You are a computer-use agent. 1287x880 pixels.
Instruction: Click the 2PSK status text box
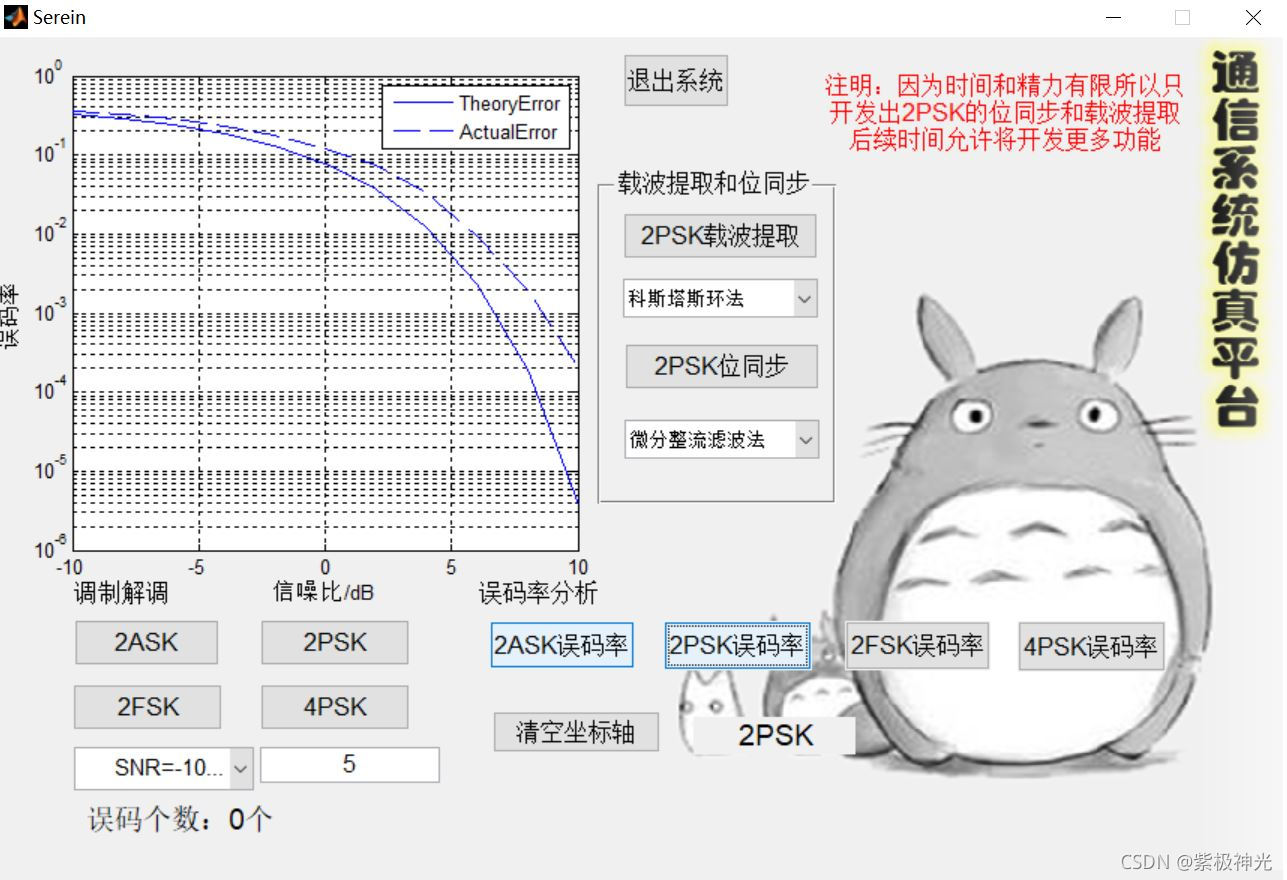pos(776,736)
